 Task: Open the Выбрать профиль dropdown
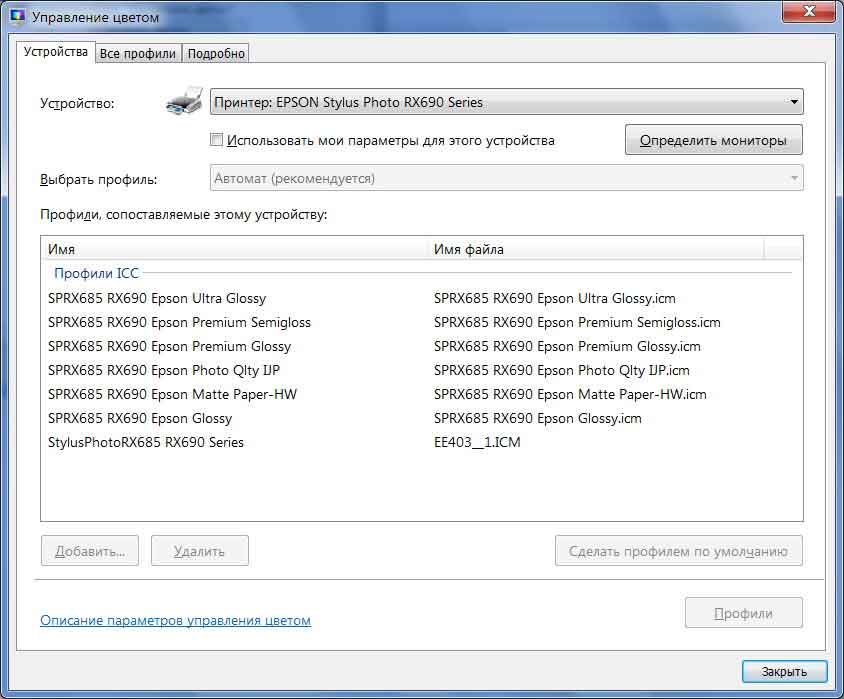click(507, 178)
